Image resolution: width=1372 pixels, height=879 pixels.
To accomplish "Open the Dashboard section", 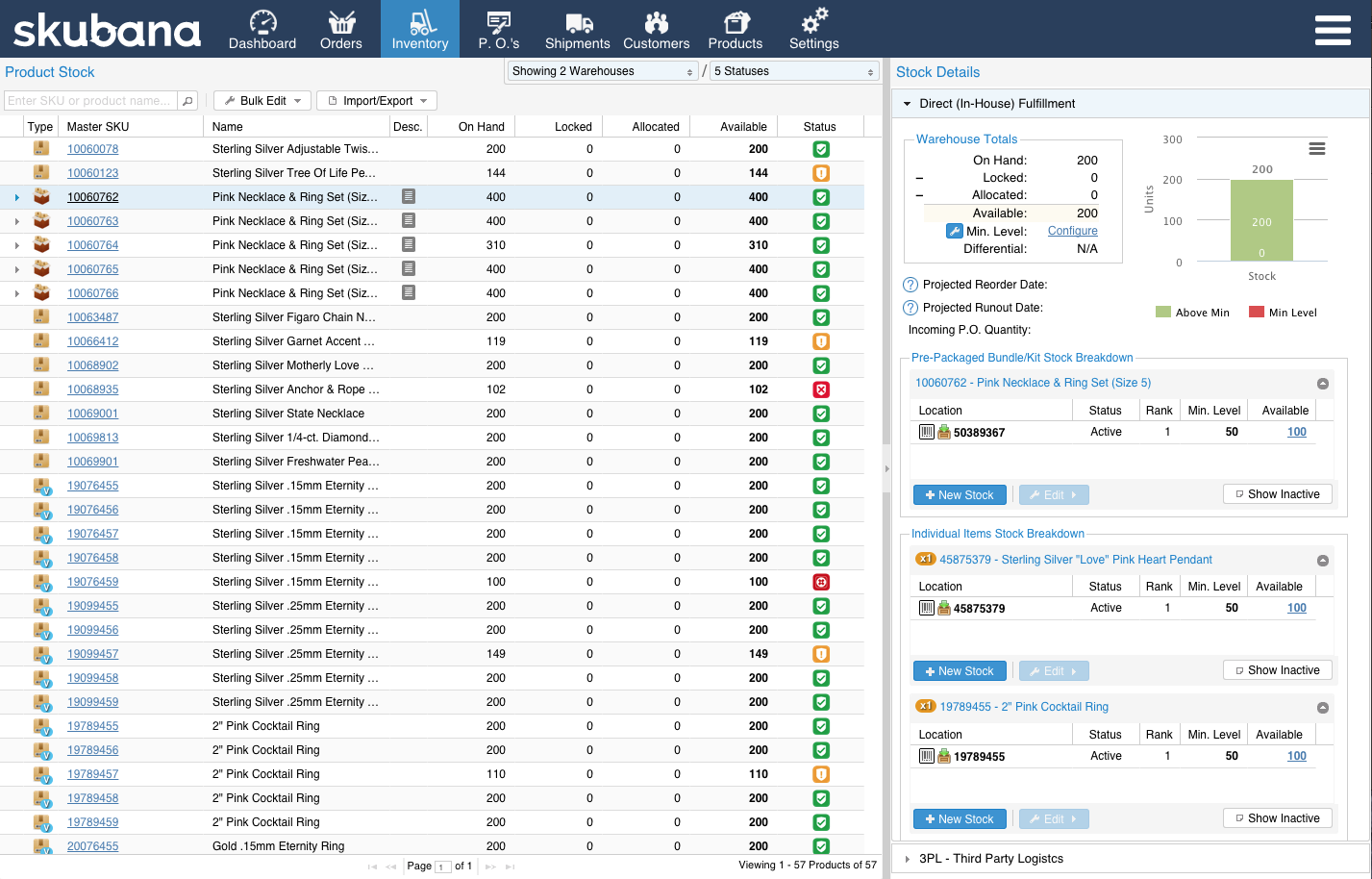I will click(x=262, y=29).
